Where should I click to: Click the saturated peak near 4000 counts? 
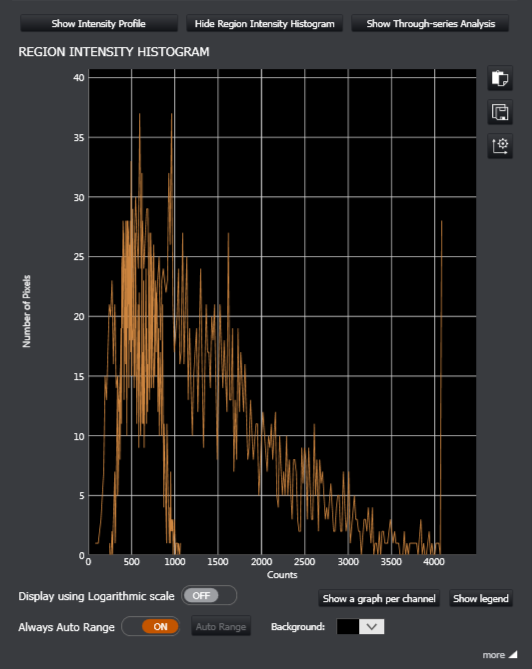(x=441, y=384)
